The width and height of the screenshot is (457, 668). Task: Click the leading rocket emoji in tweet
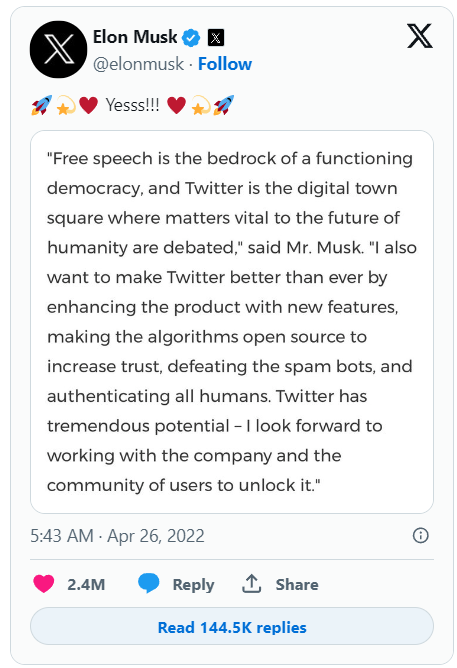click(x=42, y=105)
